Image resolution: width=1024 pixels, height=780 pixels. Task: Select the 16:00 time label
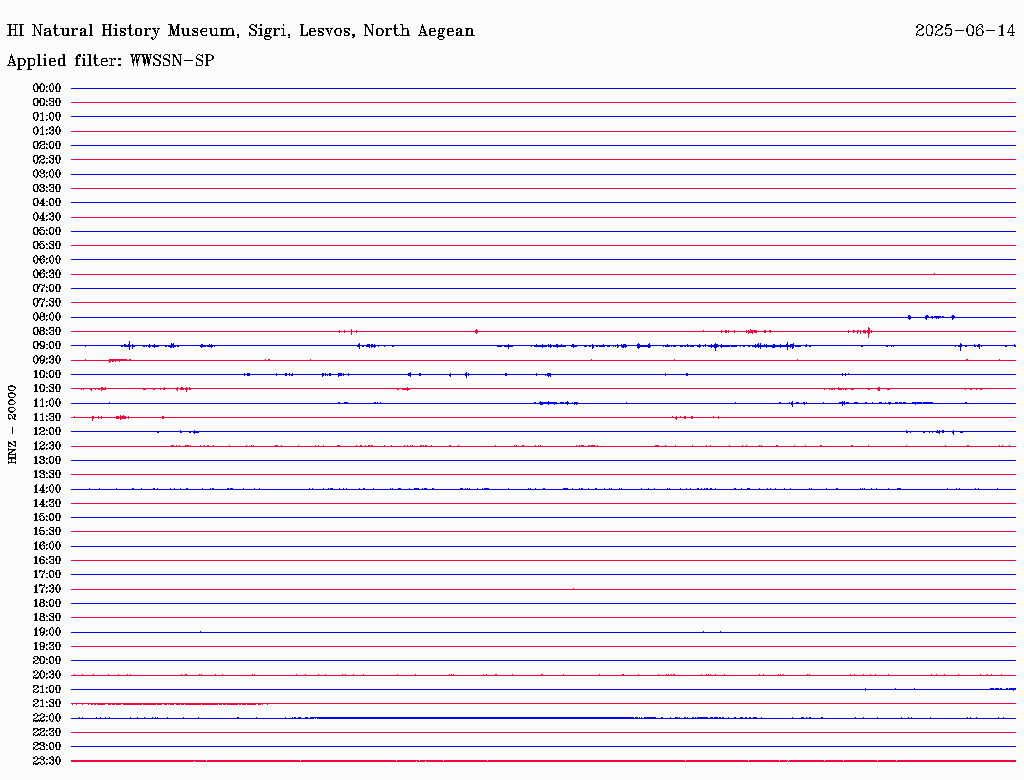tap(47, 546)
